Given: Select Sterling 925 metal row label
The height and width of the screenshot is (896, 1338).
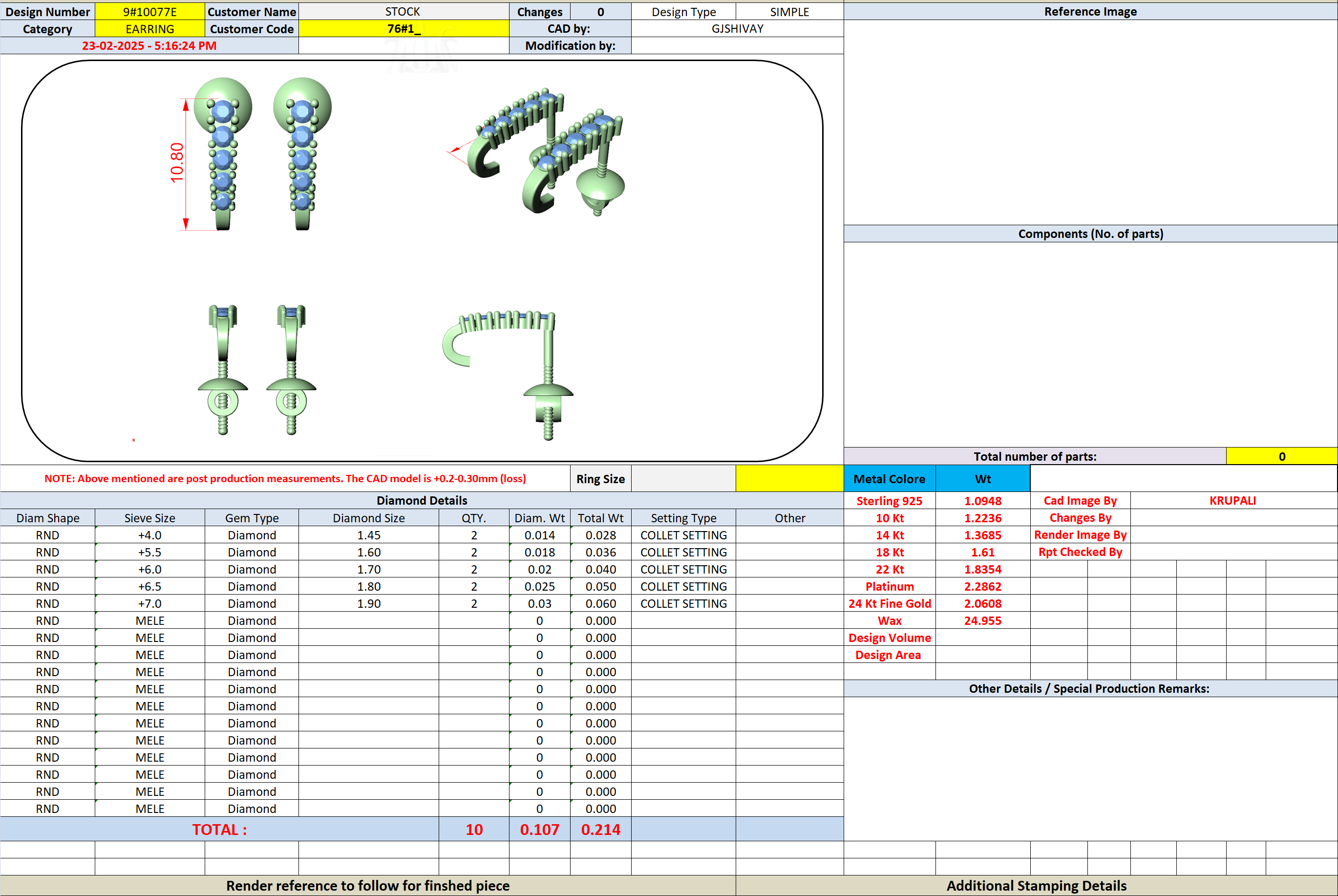Looking at the screenshot, I should (890, 501).
